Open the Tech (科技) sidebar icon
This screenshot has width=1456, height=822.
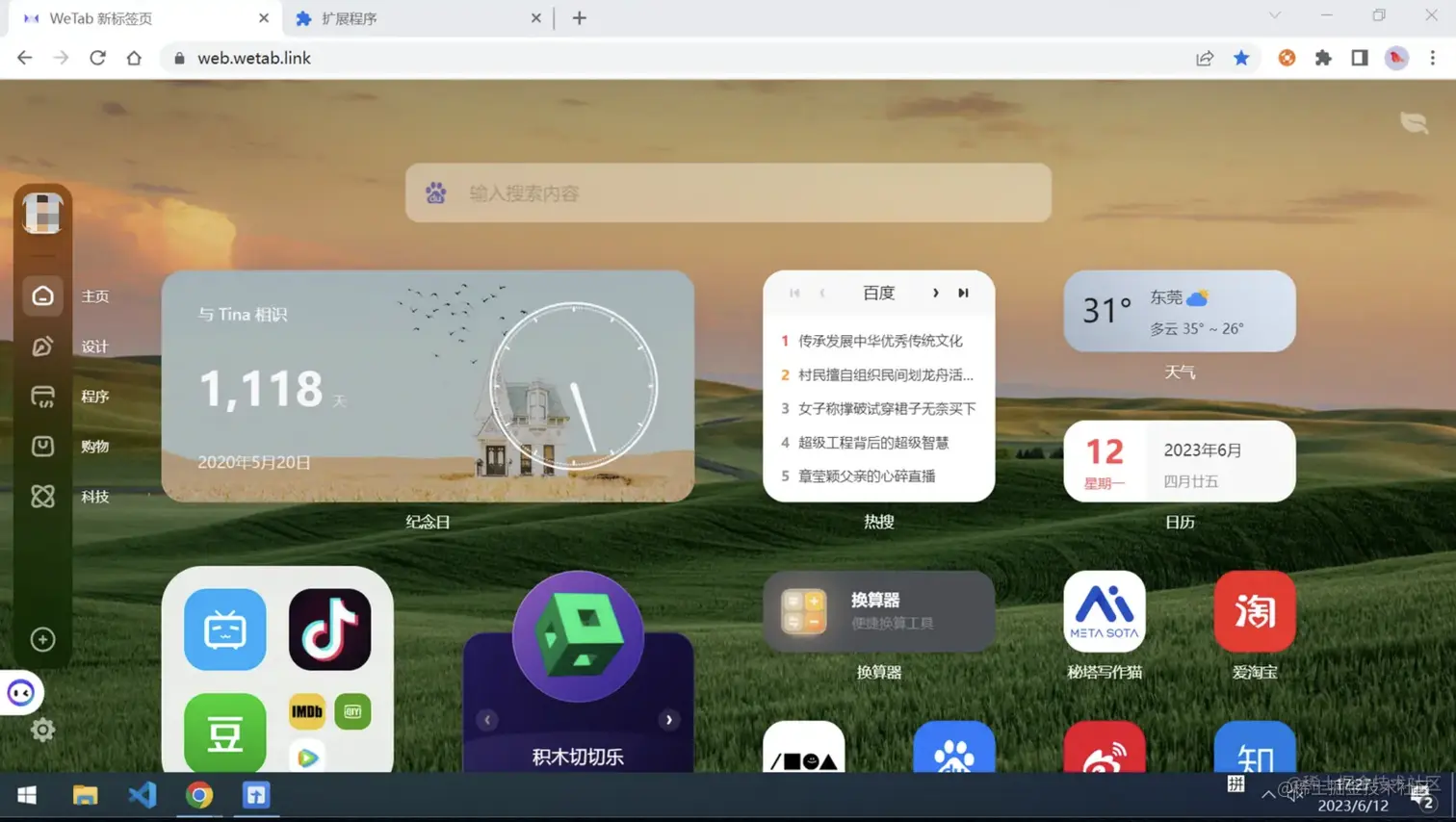click(42, 497)
